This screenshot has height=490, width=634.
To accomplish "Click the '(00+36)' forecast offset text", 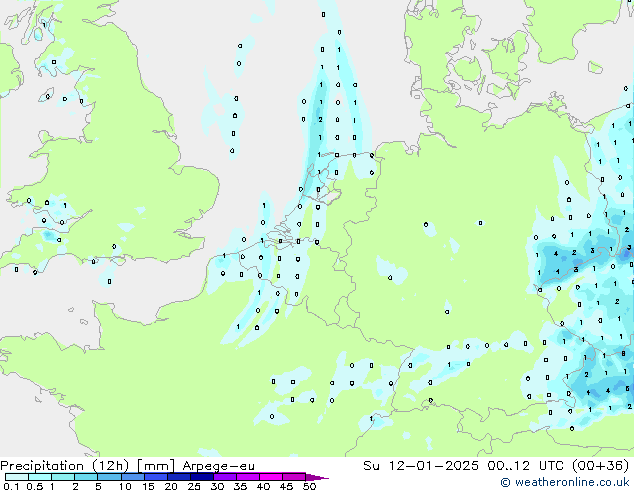I will (601, 466).
